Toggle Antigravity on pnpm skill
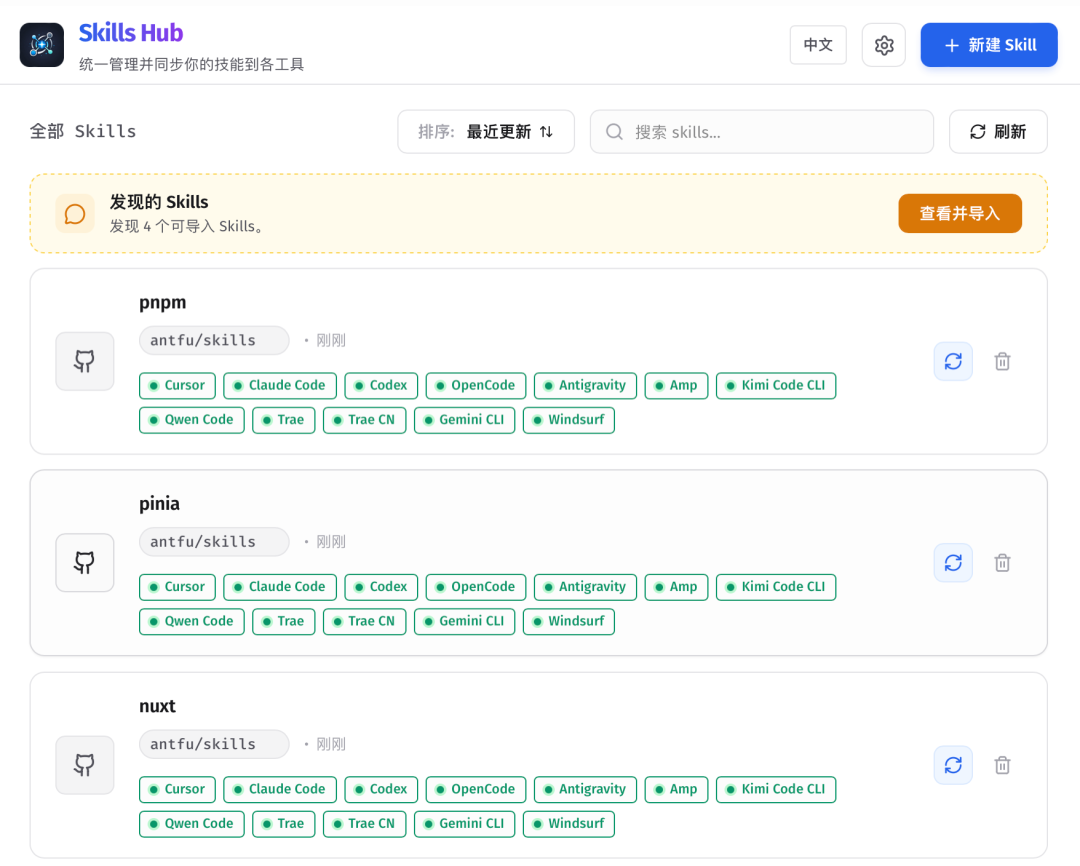The image size is (1080, 866). click(585, 385)
